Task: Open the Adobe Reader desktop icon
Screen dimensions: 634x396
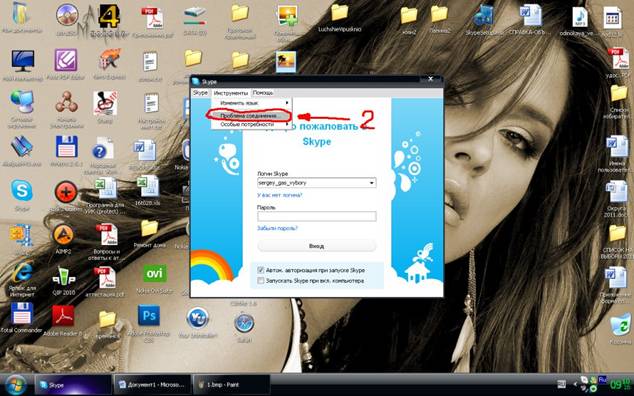Action: [x=63, y=316]
